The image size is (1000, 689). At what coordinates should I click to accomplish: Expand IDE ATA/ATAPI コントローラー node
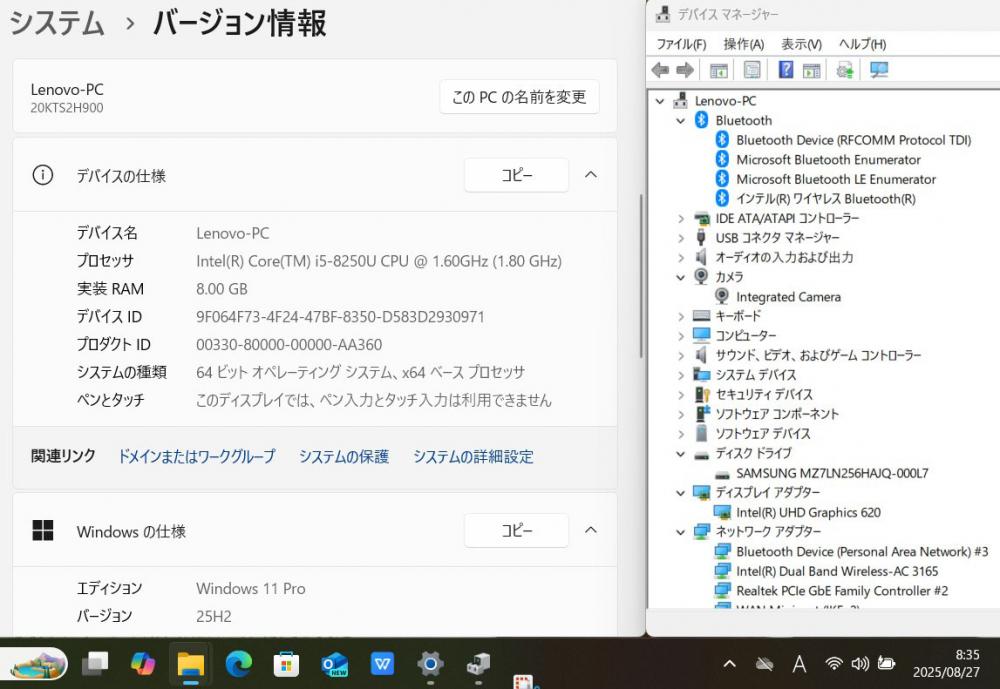[680, 219]
